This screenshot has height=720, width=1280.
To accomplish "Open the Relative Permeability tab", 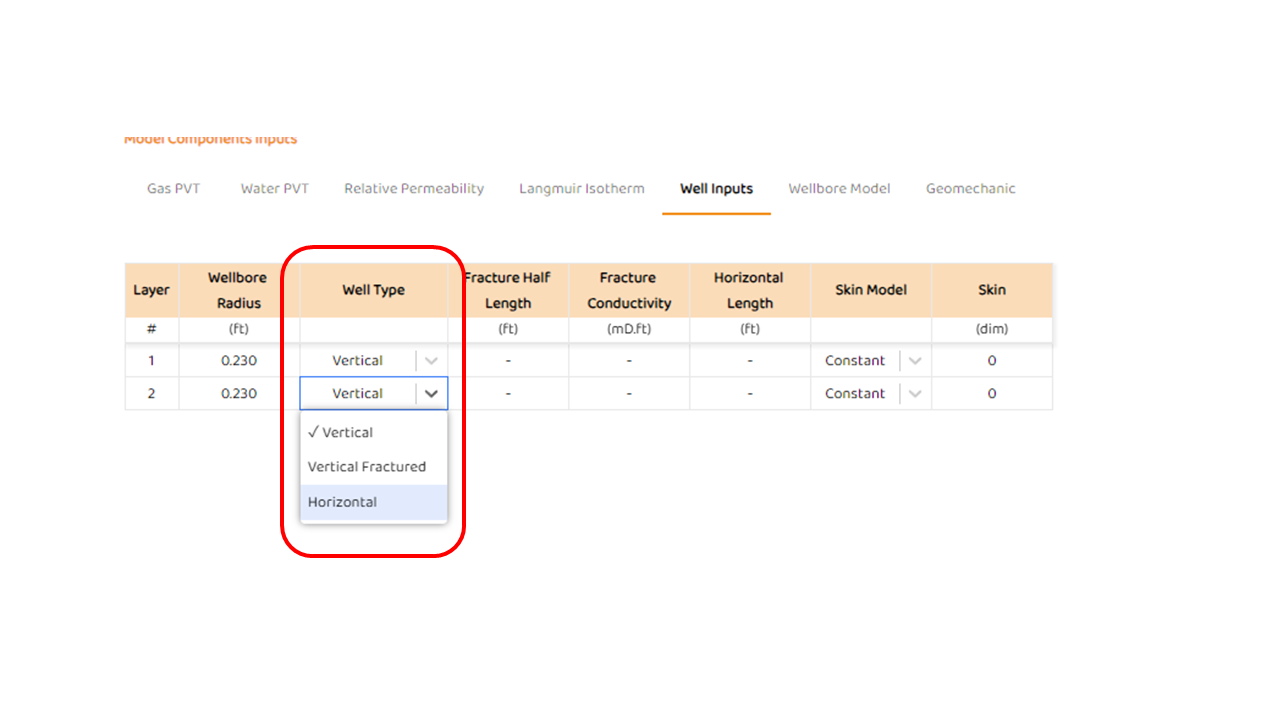I will [414, 189].
